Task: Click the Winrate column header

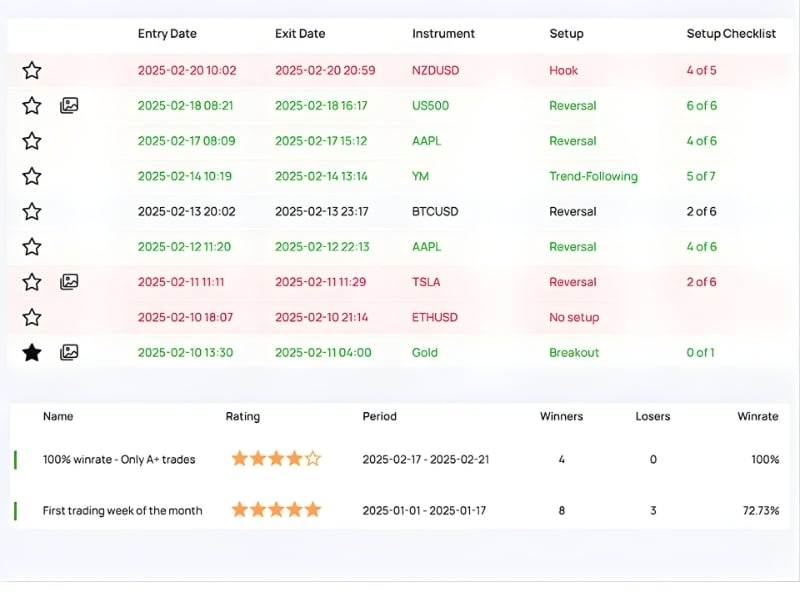Action: [x=758, y=416]
